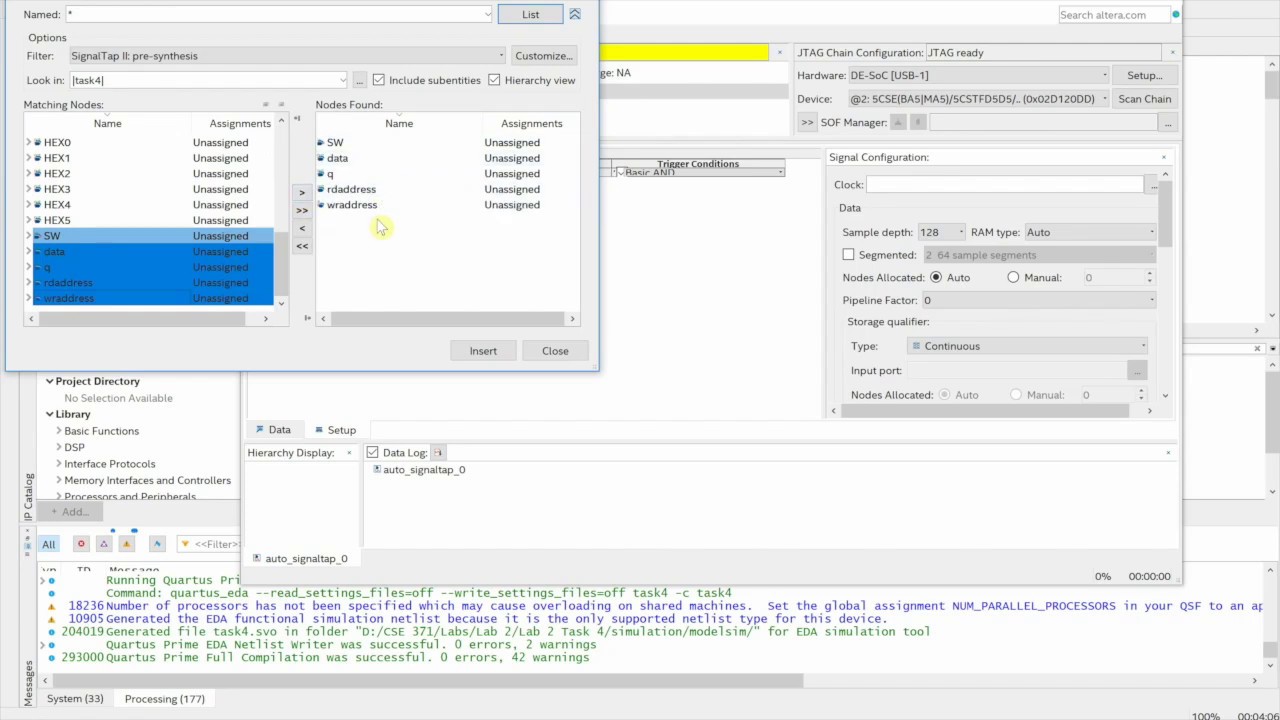Expand the HEX0 node in Matching Nodes

pos(28,143)
